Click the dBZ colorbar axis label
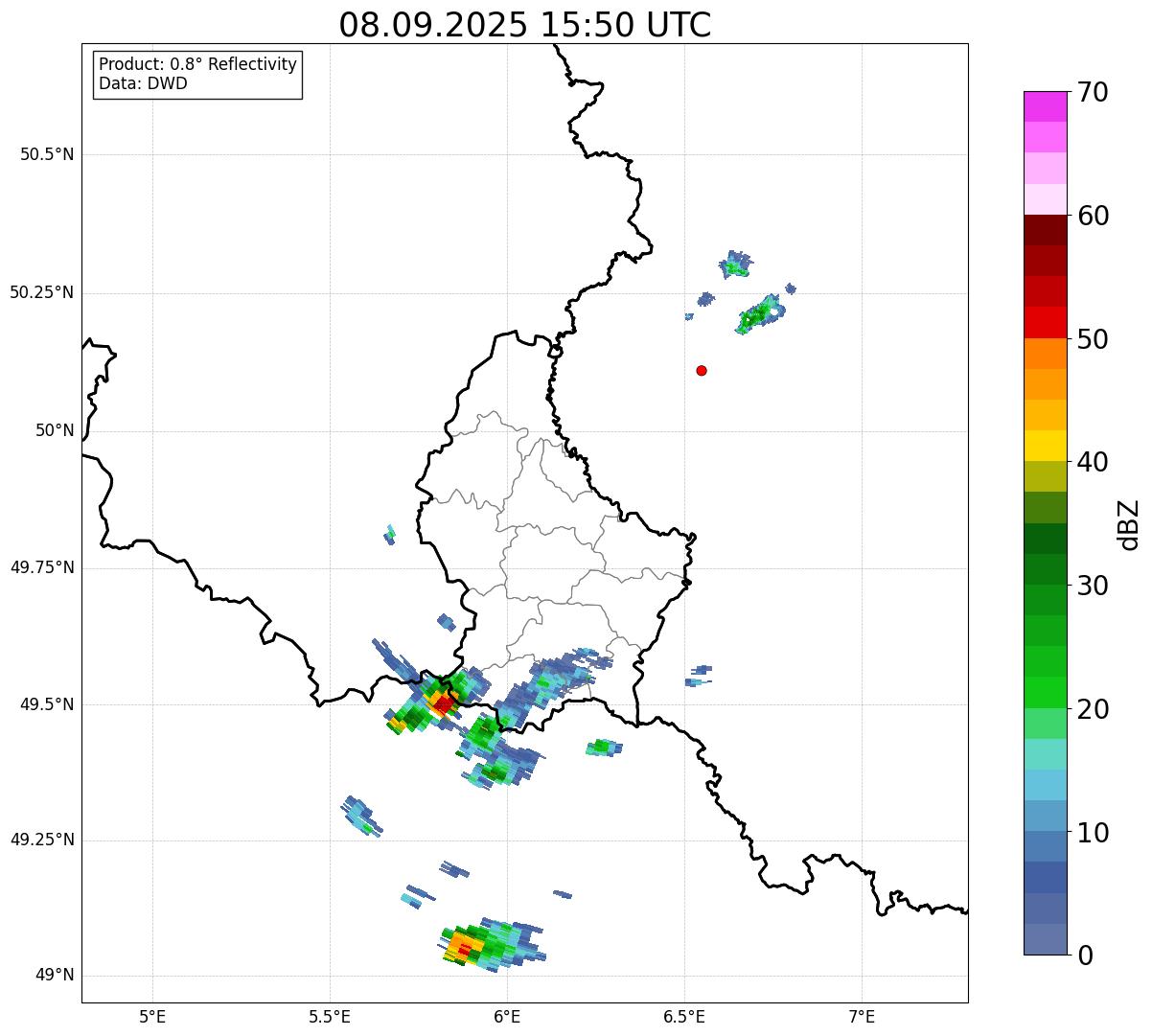Viewport: 1152px width, 1036px height. (1129, 524)
